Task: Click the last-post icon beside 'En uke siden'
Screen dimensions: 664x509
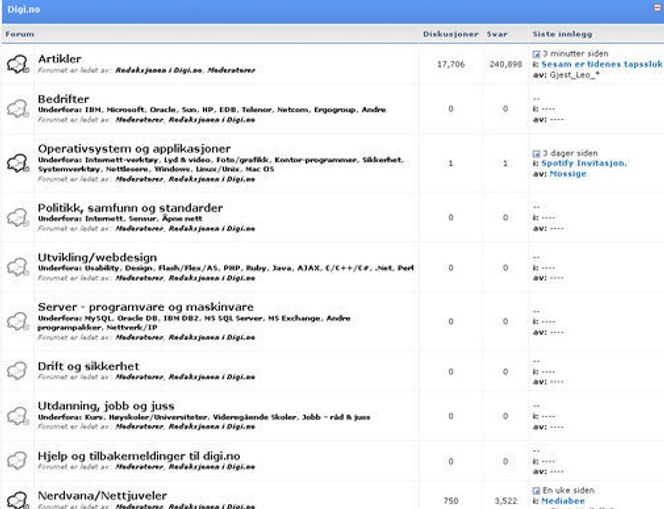Action: pos(536,490)
